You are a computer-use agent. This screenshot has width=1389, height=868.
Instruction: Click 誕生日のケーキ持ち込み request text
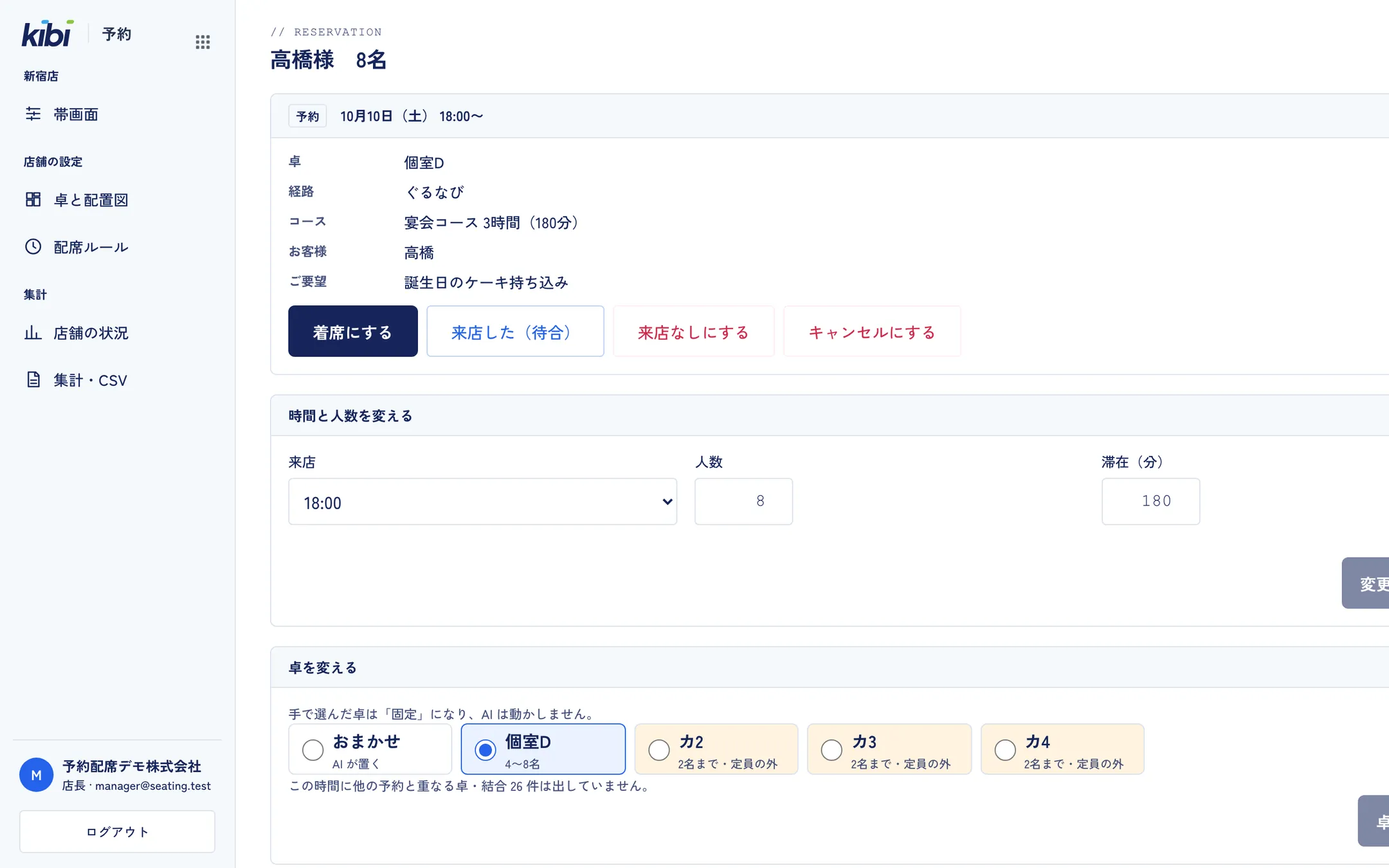click(x=486, y=282)
